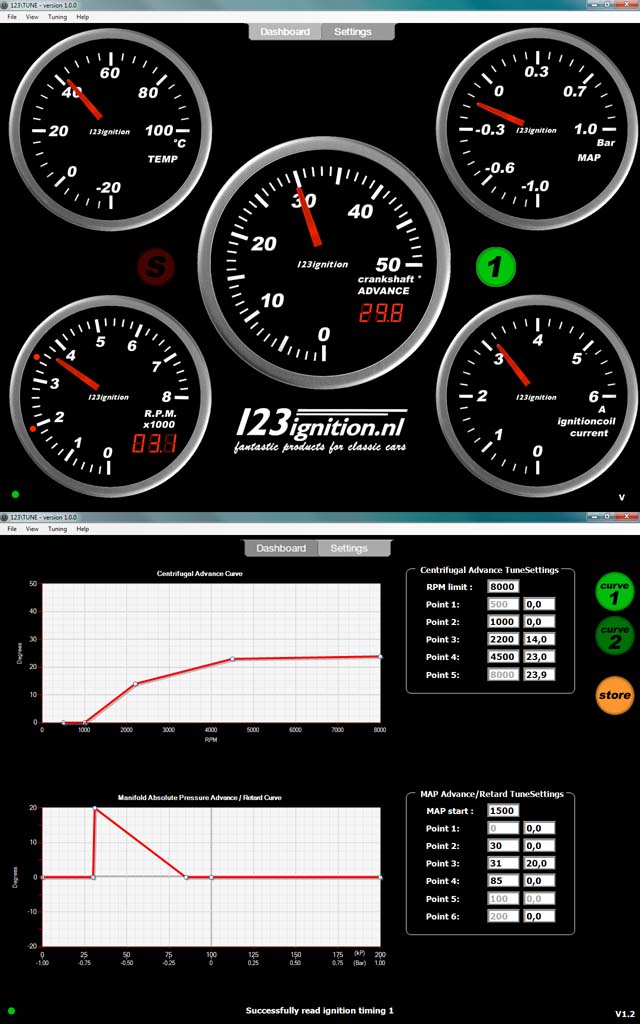
Task: Open Tuning menu in the dashboard-view window
Action: point(57,17)
